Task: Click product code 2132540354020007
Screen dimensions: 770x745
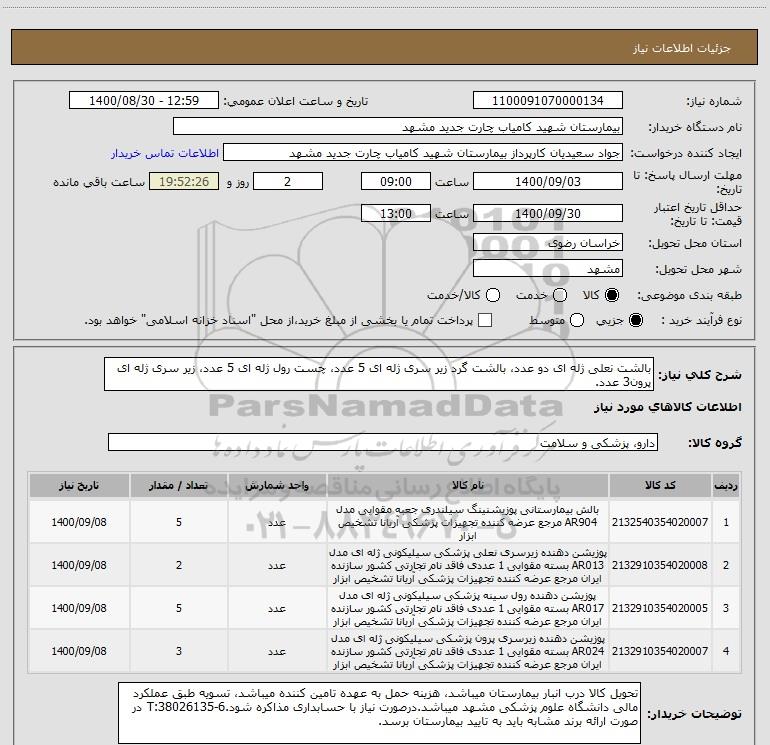Action: click(660, 522)
